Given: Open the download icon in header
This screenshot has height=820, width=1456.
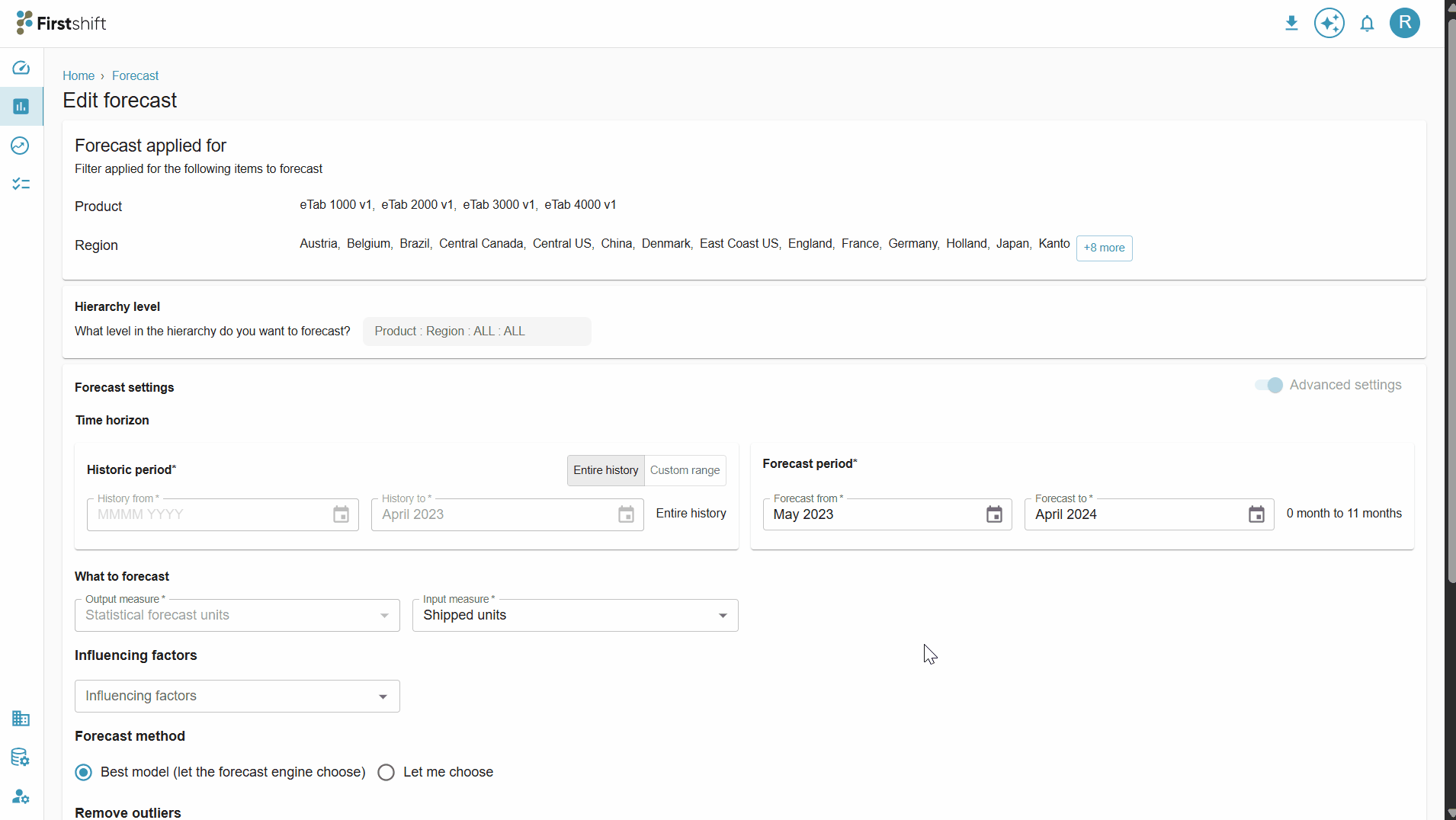Looking at the screenshot, I should (x=1291, y=23).
